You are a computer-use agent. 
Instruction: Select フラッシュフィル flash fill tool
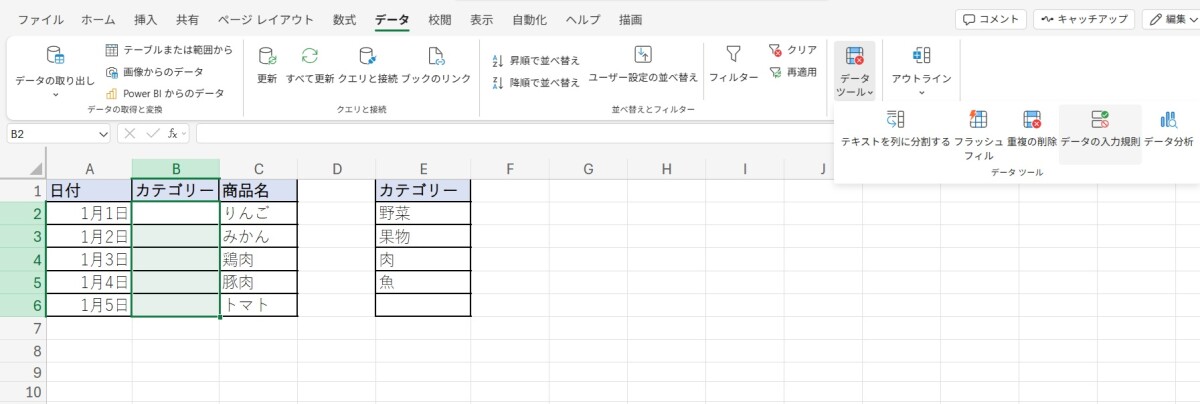[978, 121]
